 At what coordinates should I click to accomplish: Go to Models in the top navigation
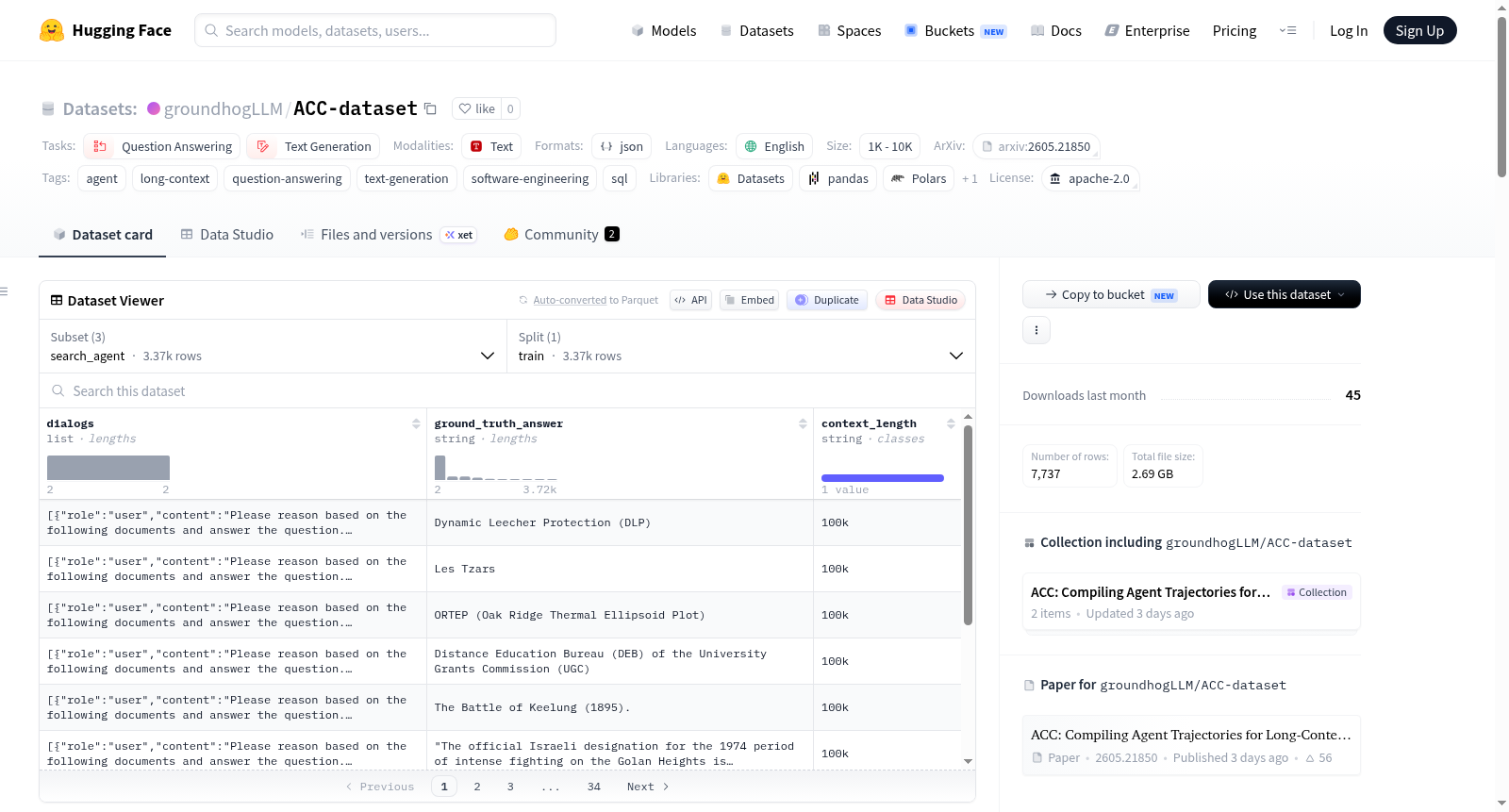(664, 30)
